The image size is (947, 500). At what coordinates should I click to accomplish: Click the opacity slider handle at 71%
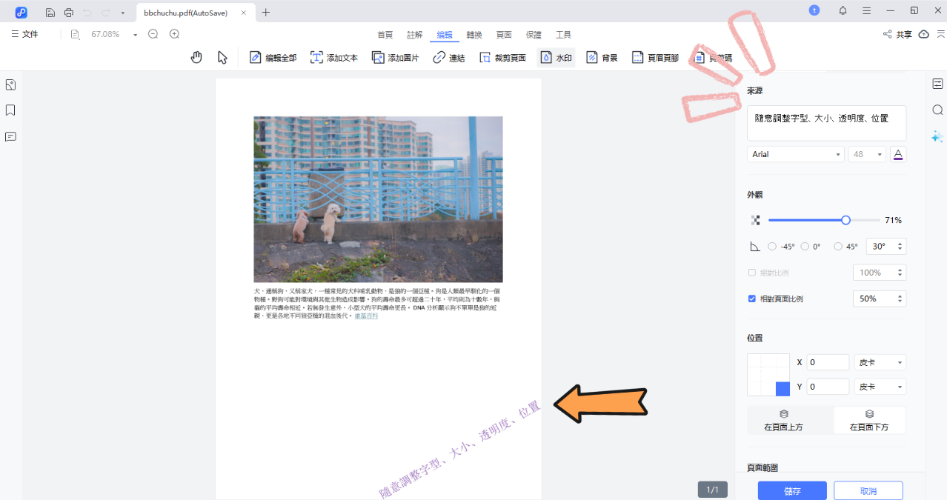pos(846,220)
